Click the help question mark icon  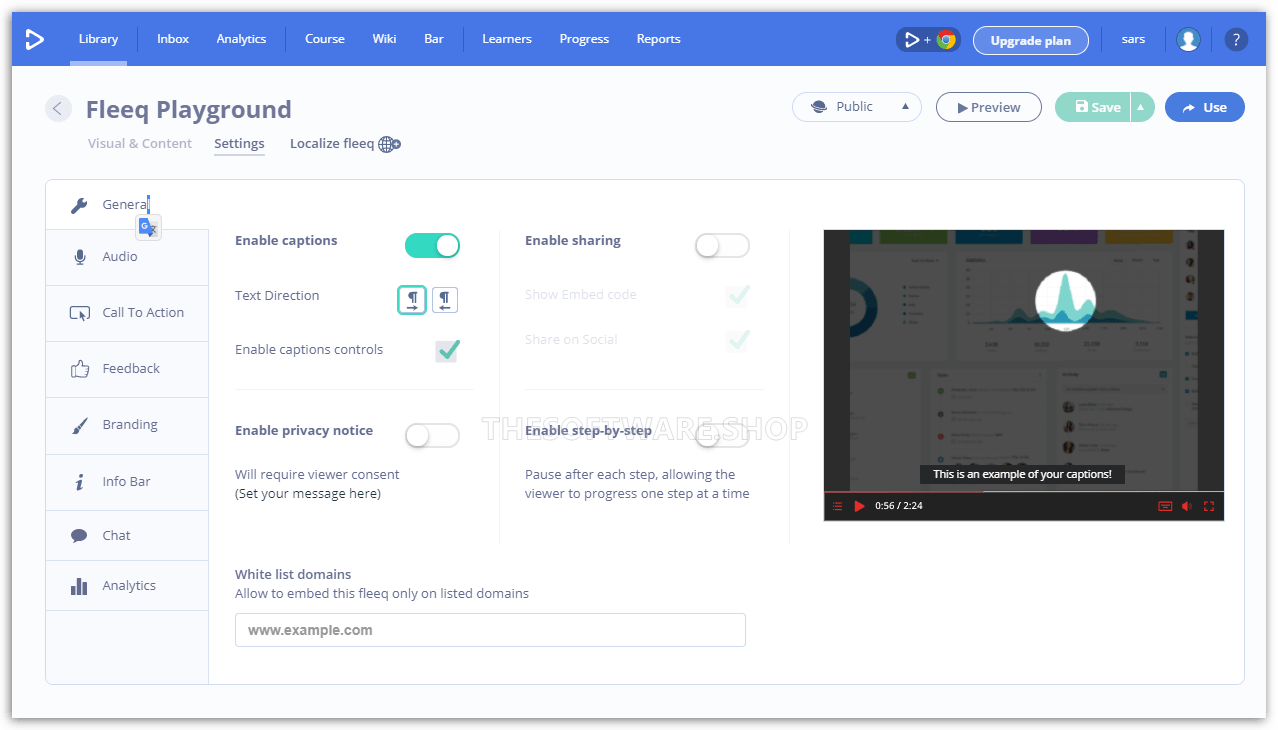[1236, 40]
